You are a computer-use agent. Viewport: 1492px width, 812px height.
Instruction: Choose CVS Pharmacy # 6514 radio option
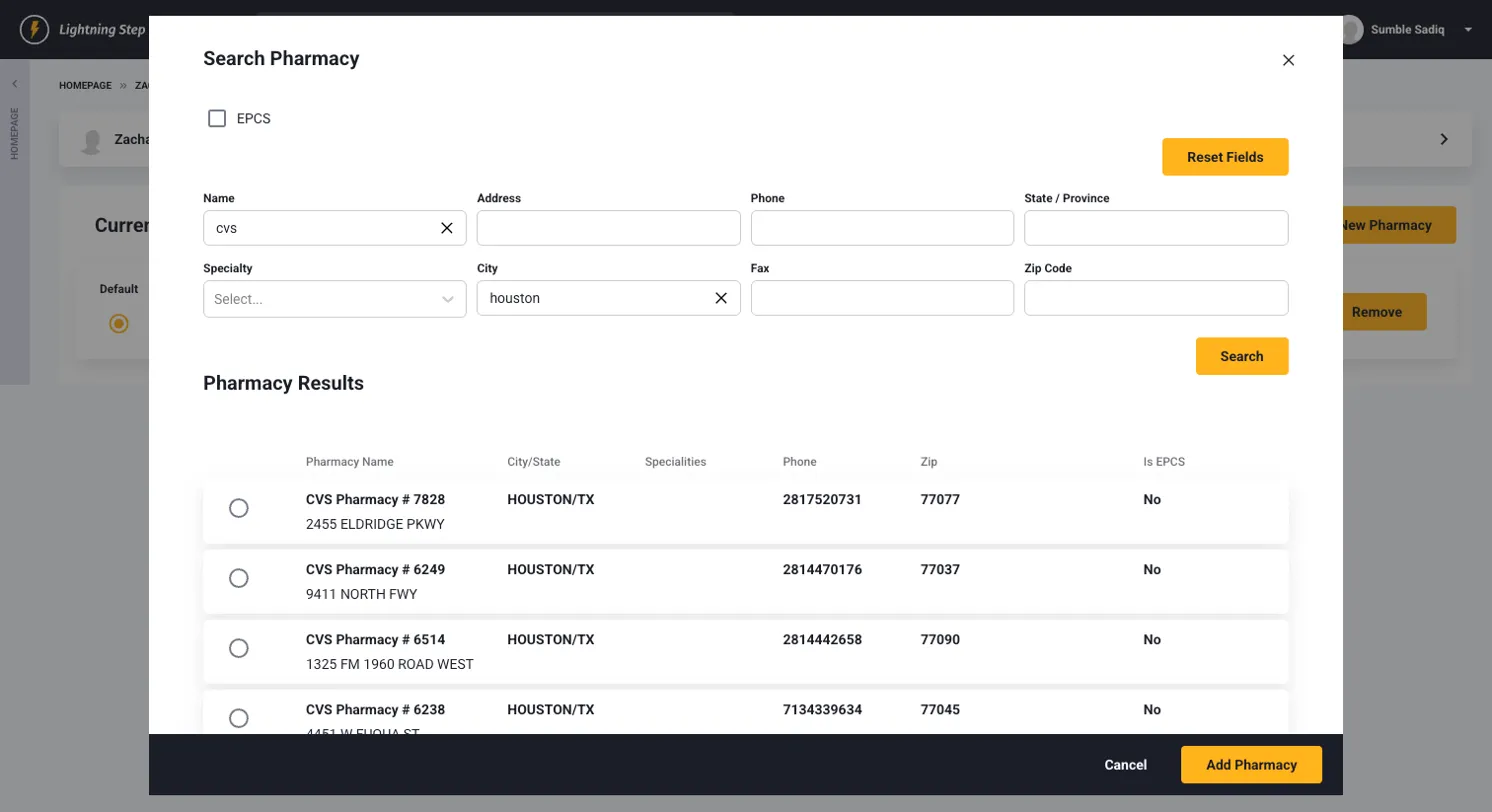(239, 648)
